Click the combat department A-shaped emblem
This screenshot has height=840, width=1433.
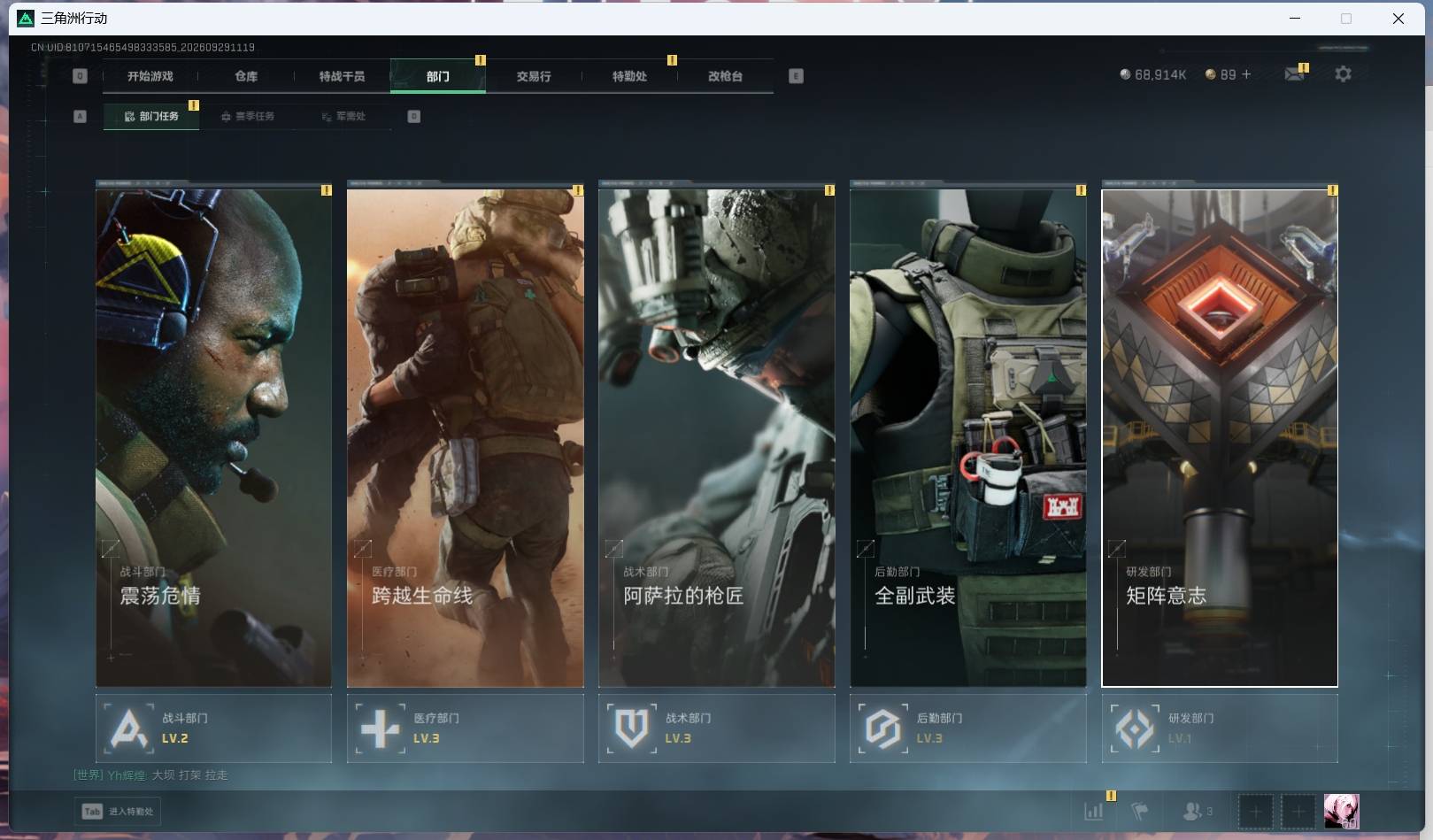click(129, 728)
